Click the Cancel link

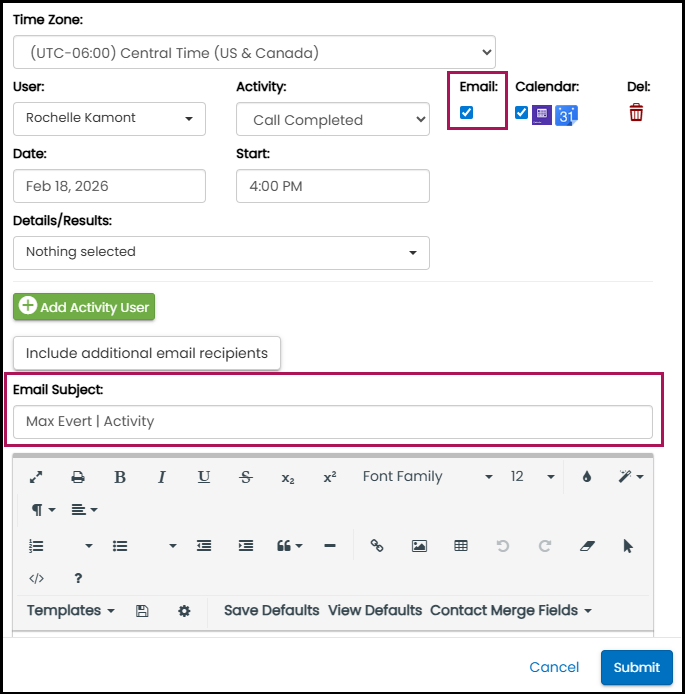point(554,667)
